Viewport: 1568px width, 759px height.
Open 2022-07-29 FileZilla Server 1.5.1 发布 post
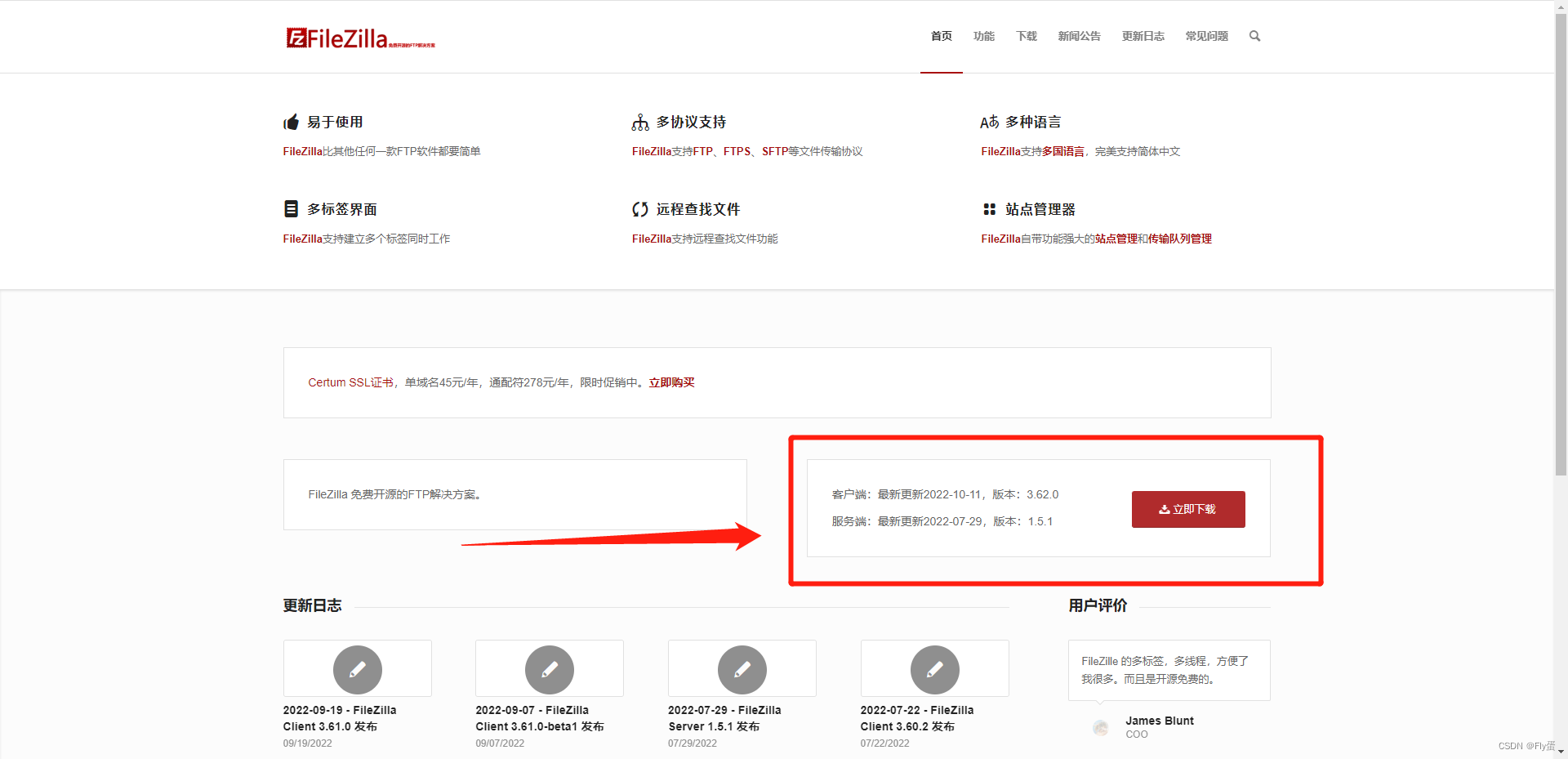coord(724,718)
